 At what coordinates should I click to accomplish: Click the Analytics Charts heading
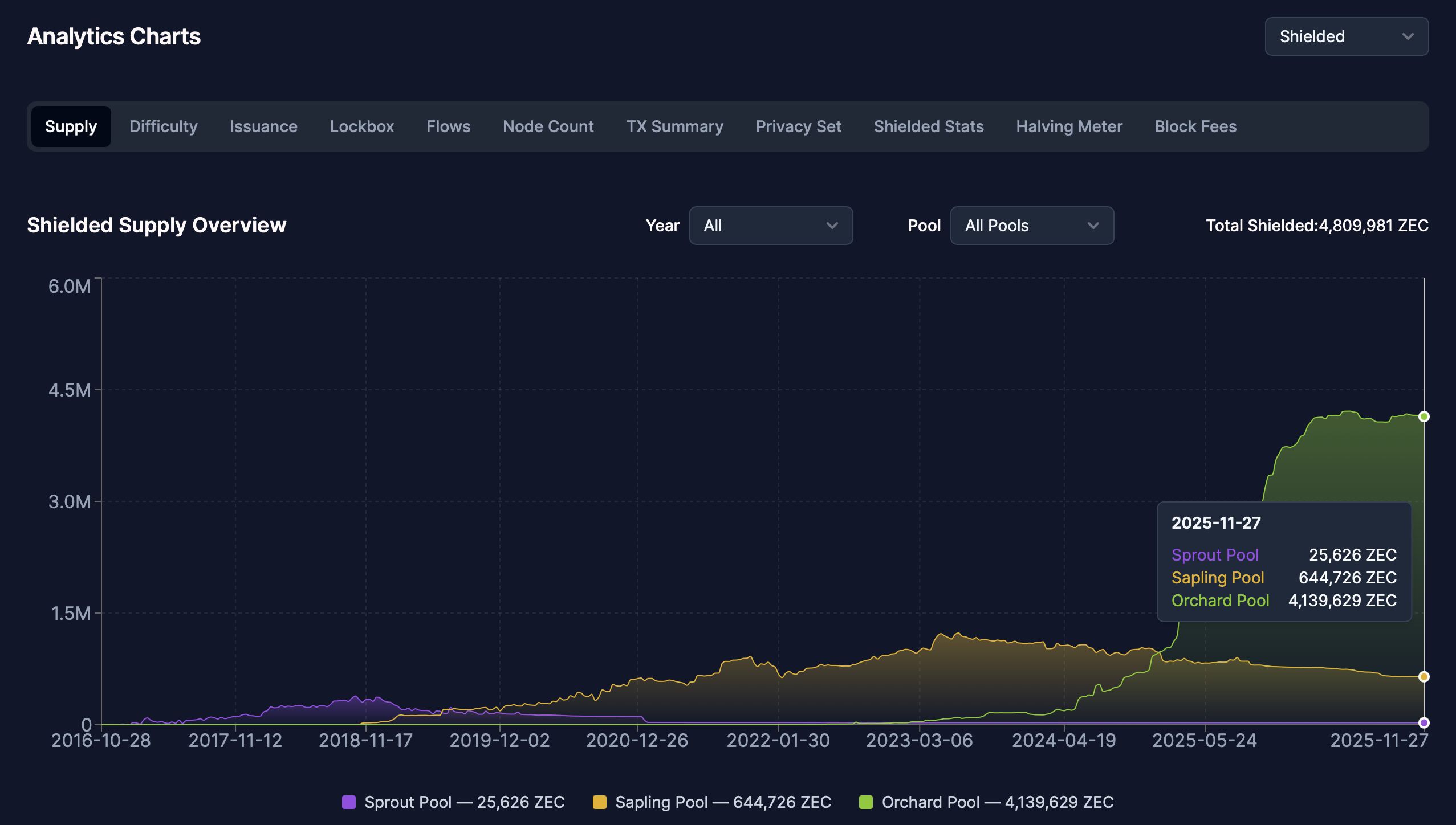(x=113, y=36)
